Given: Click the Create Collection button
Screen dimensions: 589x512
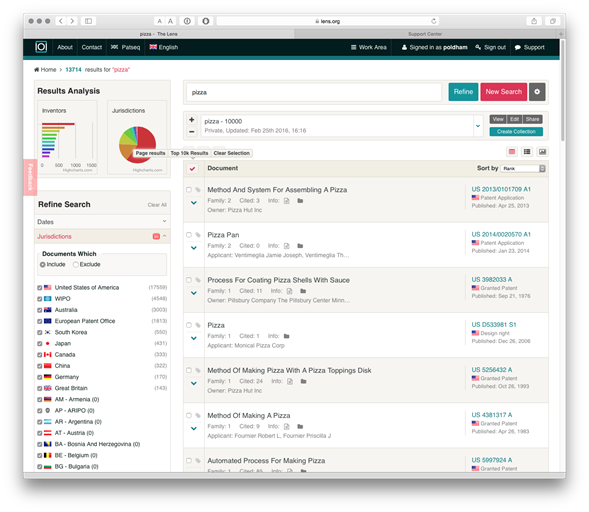Looking at the screenshot, I should 516,131.
